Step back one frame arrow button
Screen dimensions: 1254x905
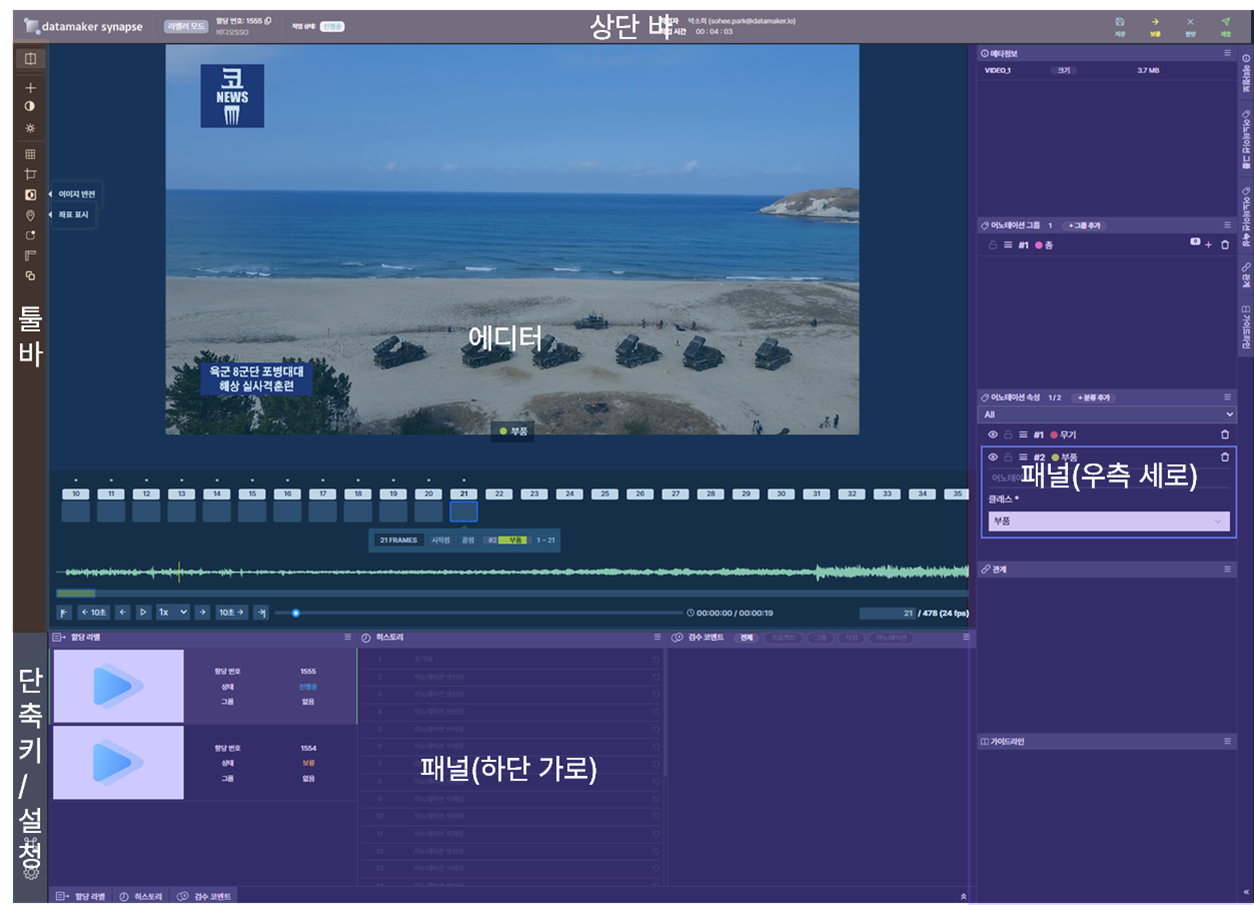123,612
